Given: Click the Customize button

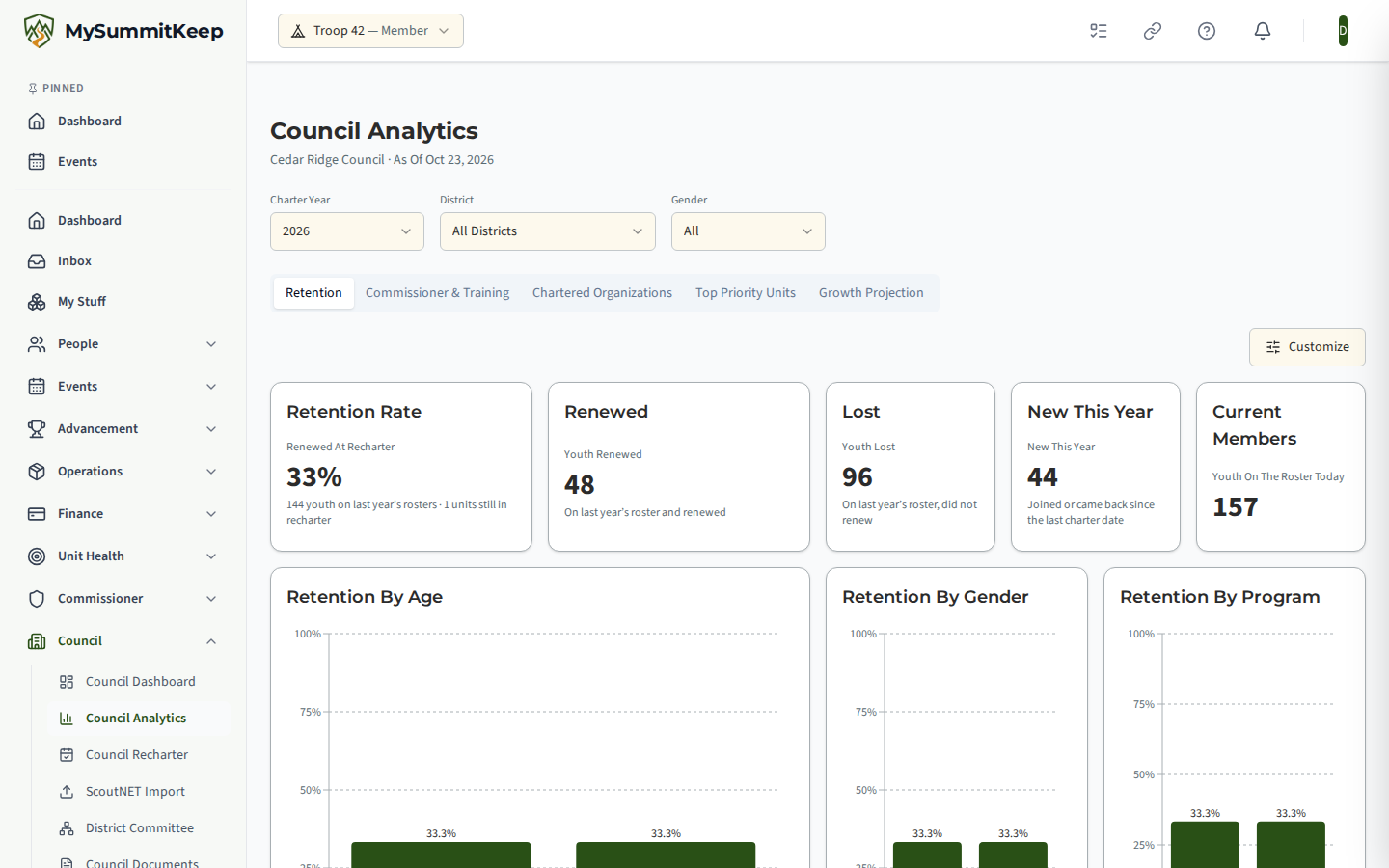Looking at the screenshot, I should (1307, 347).
